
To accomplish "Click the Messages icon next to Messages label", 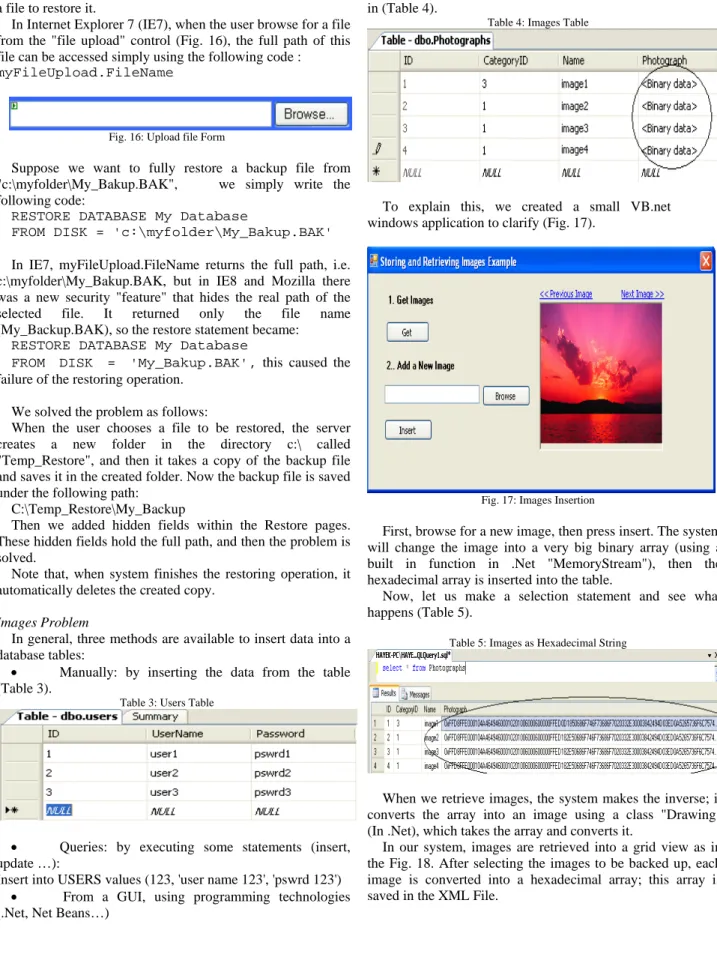I will (405, 694).
